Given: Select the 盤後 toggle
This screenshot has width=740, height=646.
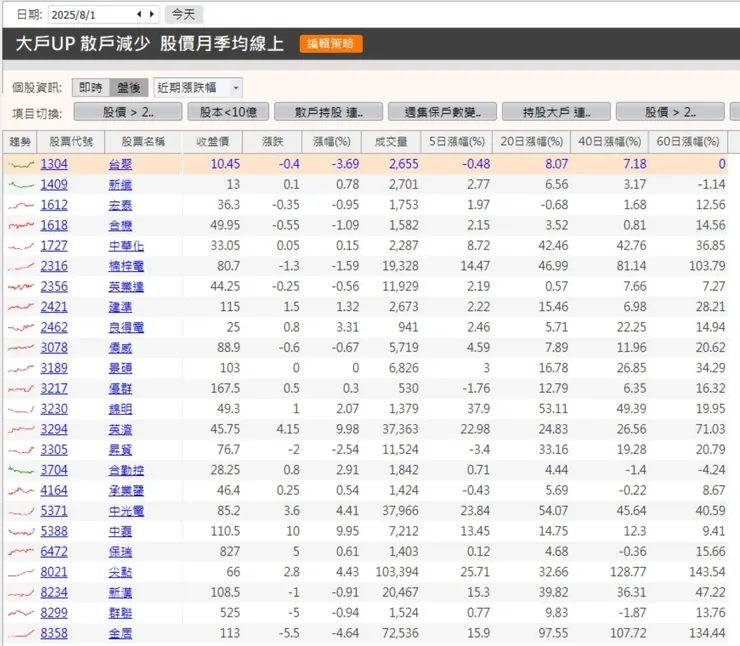Looking at the screenshot, I should click(129, 87).
